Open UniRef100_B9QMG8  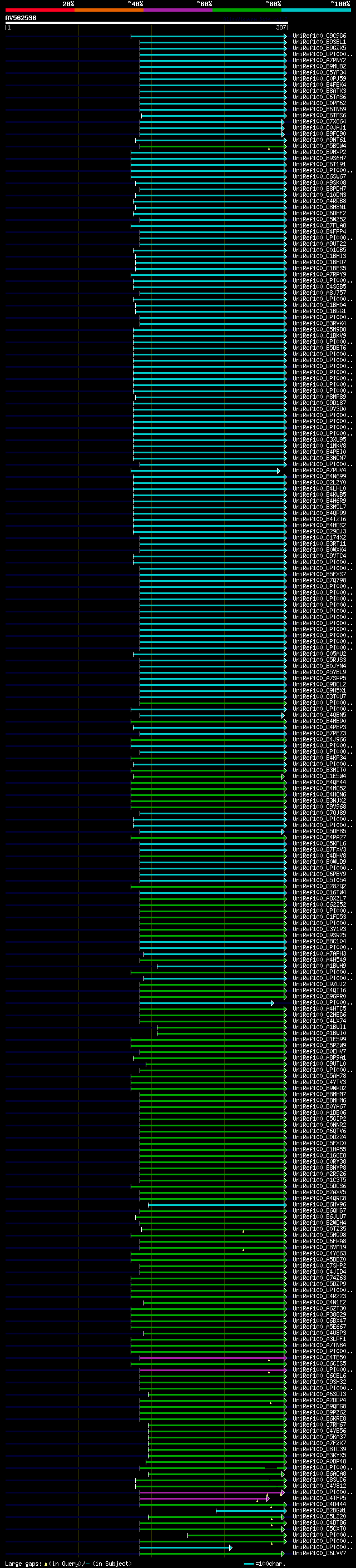319,1406
